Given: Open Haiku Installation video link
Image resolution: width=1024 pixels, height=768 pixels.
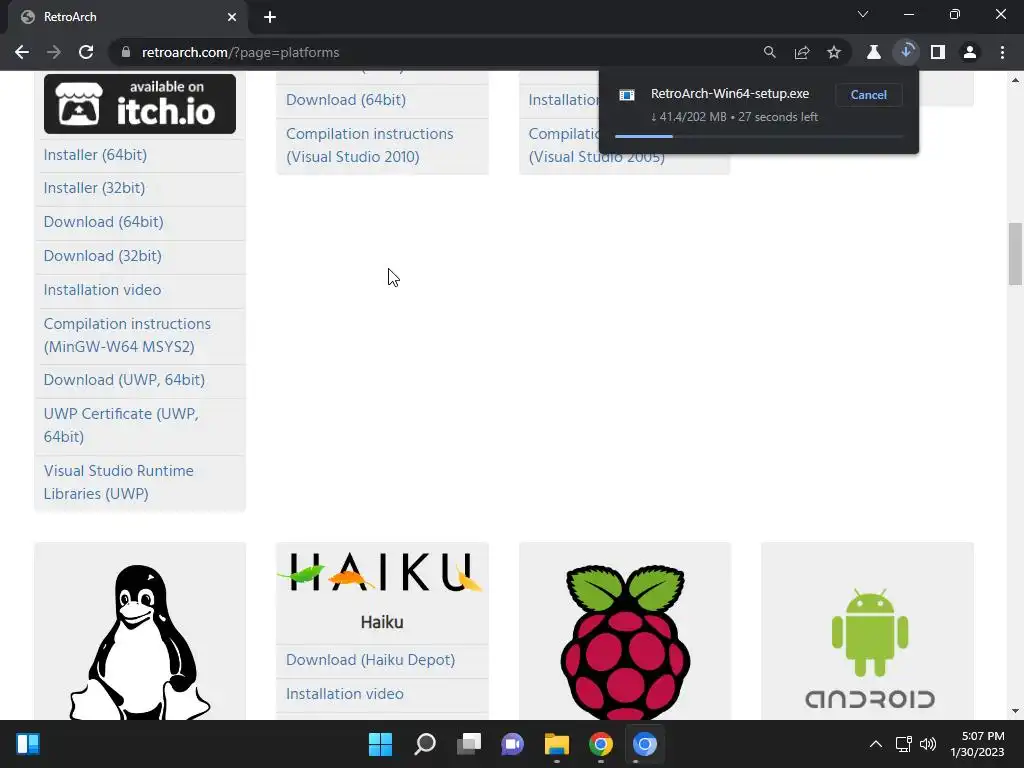Looking at the screenshot, I should click(345, 694).
